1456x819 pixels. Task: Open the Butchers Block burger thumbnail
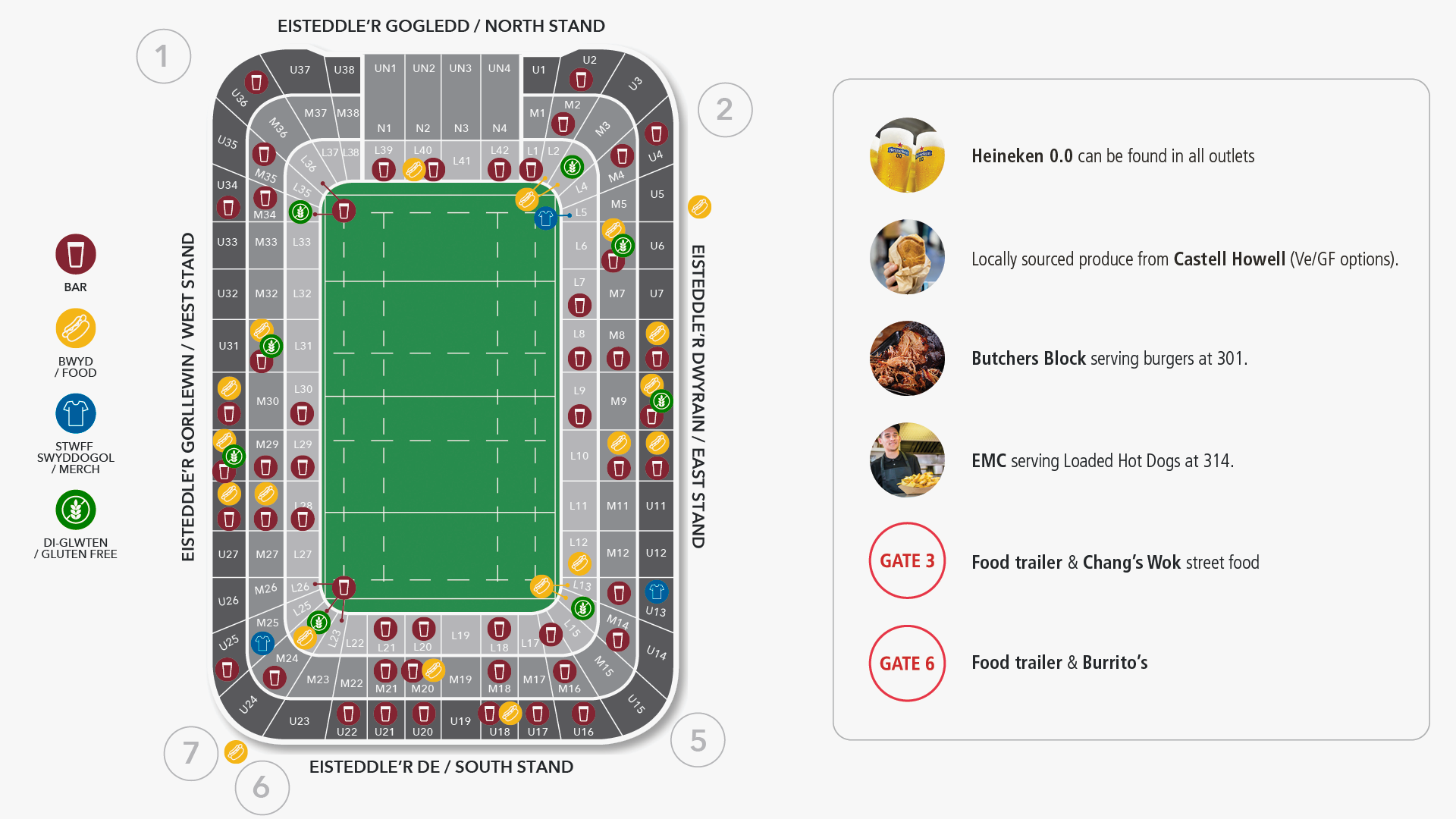pyautogui.click(x=907, y=358)
